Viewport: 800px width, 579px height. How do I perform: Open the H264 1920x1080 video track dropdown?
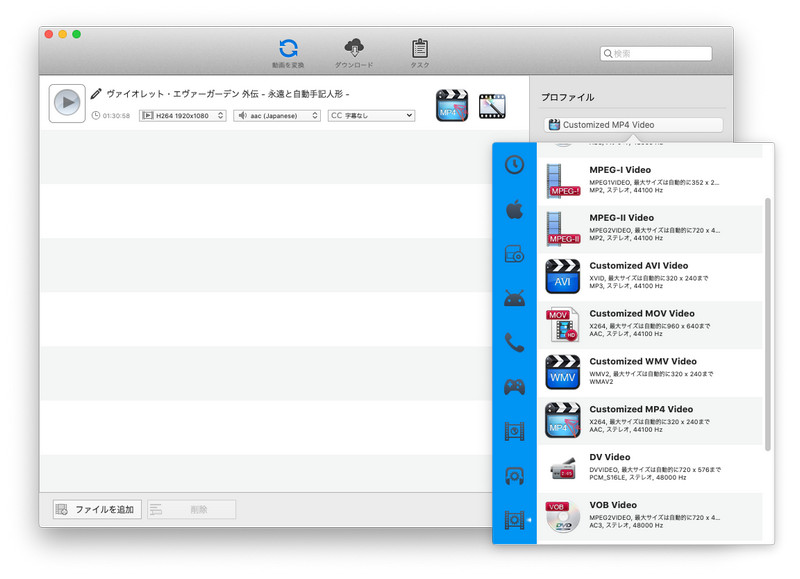183,116
